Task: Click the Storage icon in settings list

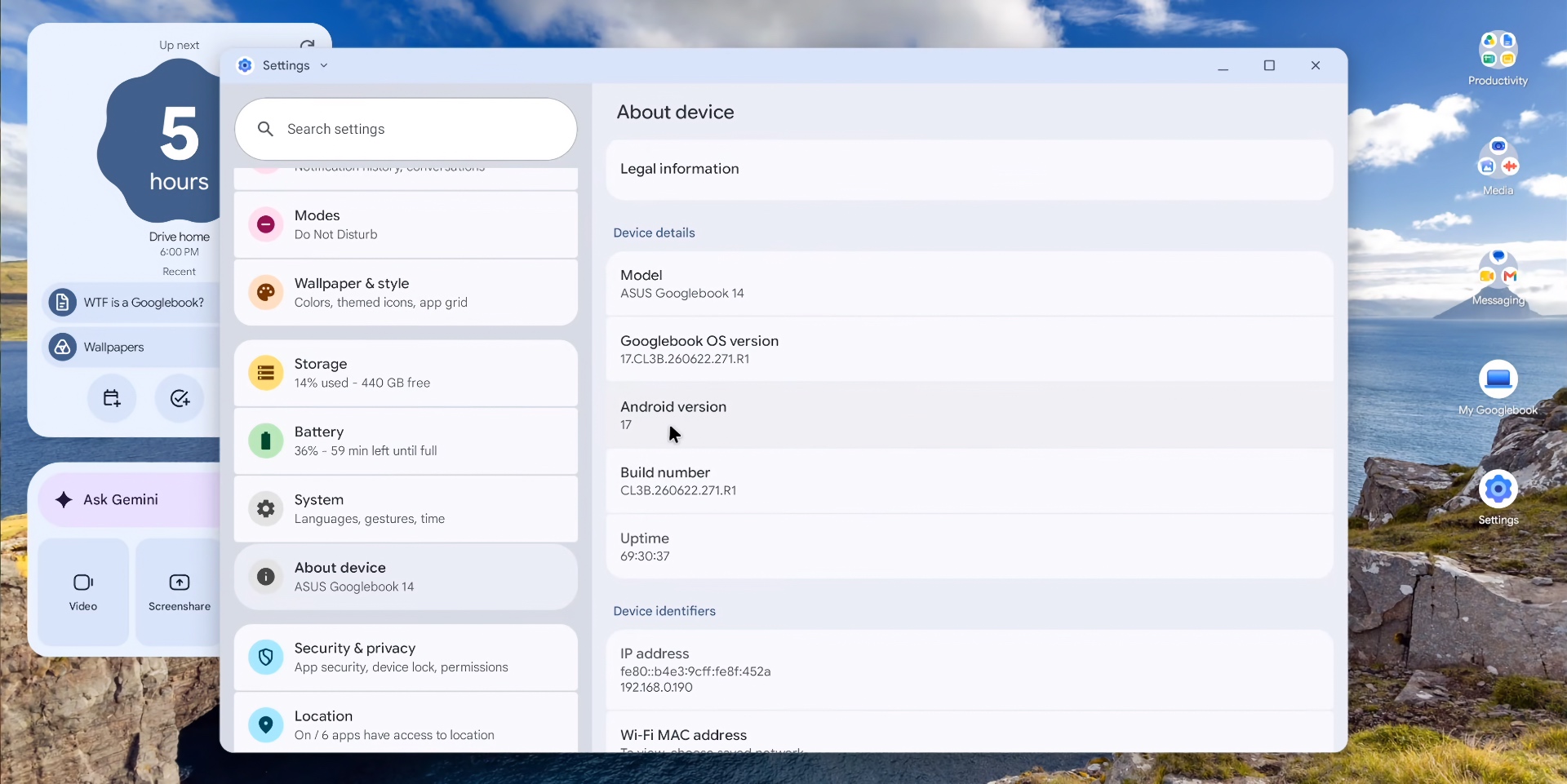Action: click(x=265, y=373)
